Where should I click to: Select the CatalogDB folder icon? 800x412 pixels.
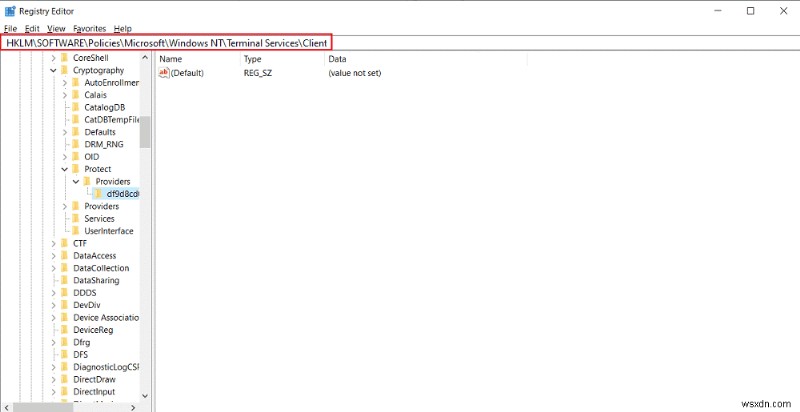(76, 107)
